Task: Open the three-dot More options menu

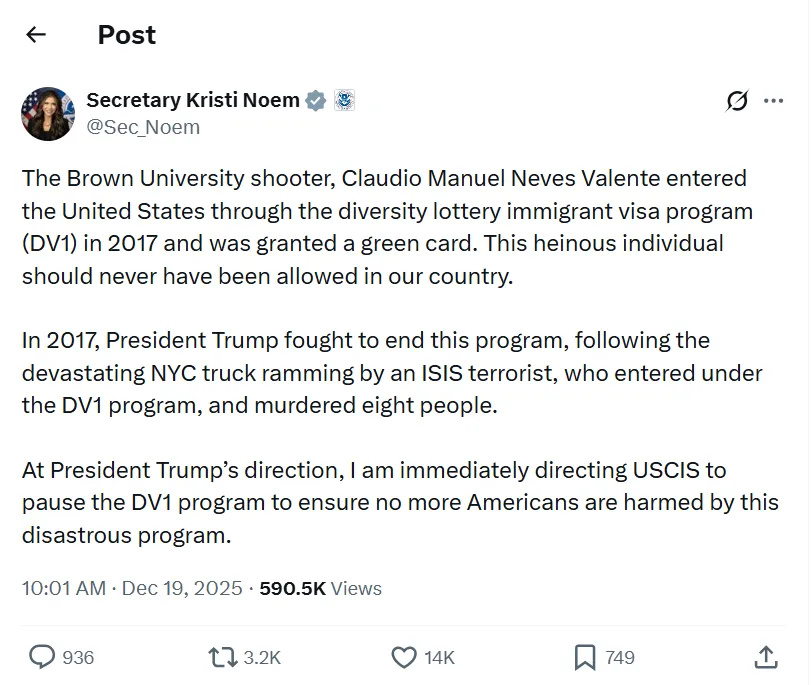Action: click(773, 100)
